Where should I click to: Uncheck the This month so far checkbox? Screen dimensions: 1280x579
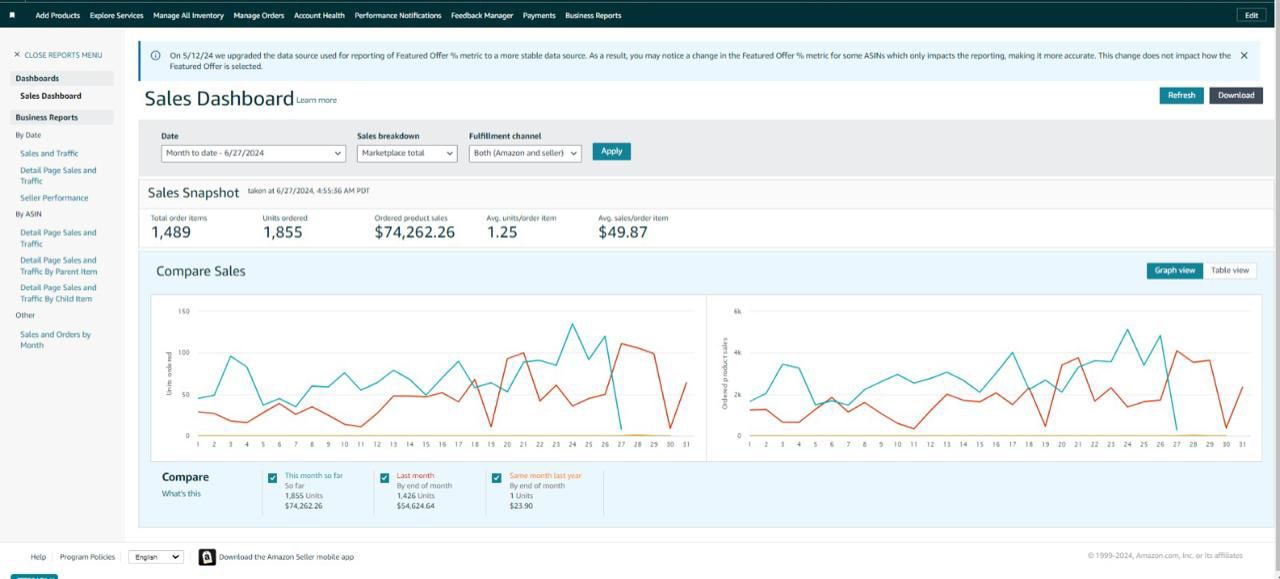click(x=272, y=478)
